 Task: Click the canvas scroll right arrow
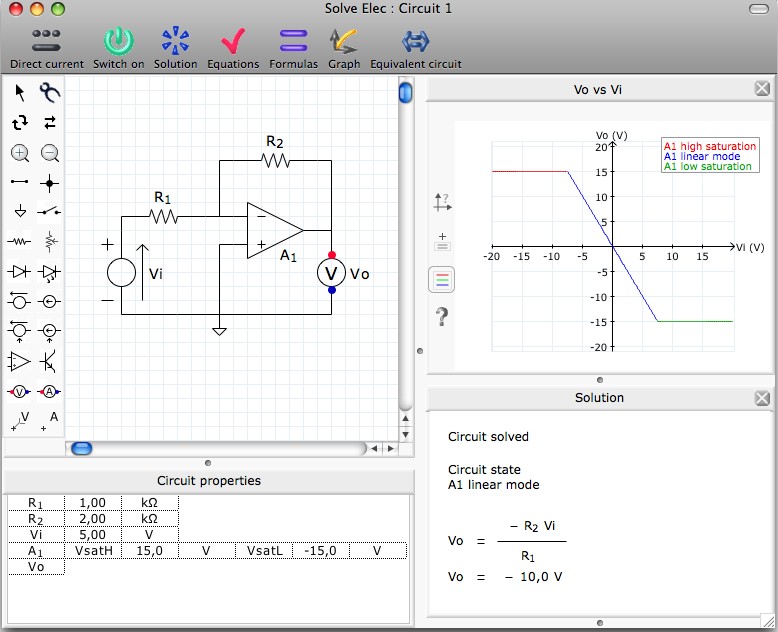390,448
